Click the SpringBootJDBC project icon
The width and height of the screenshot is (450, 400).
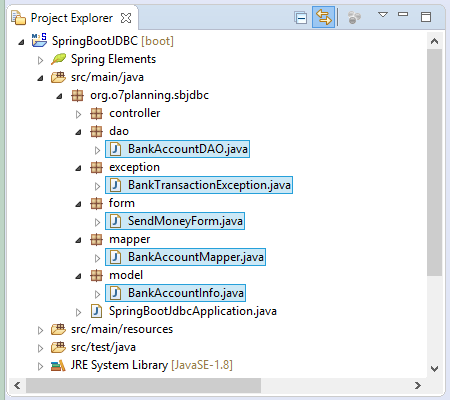(39, 40)
